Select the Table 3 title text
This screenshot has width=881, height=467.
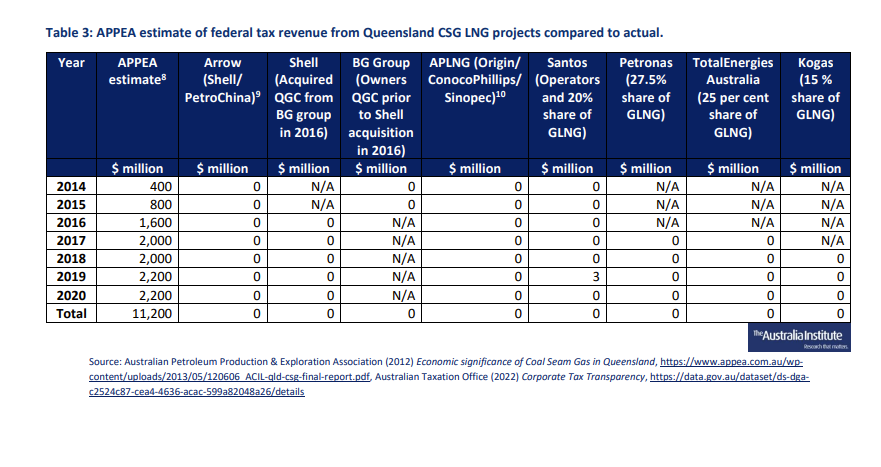[354, 33]
